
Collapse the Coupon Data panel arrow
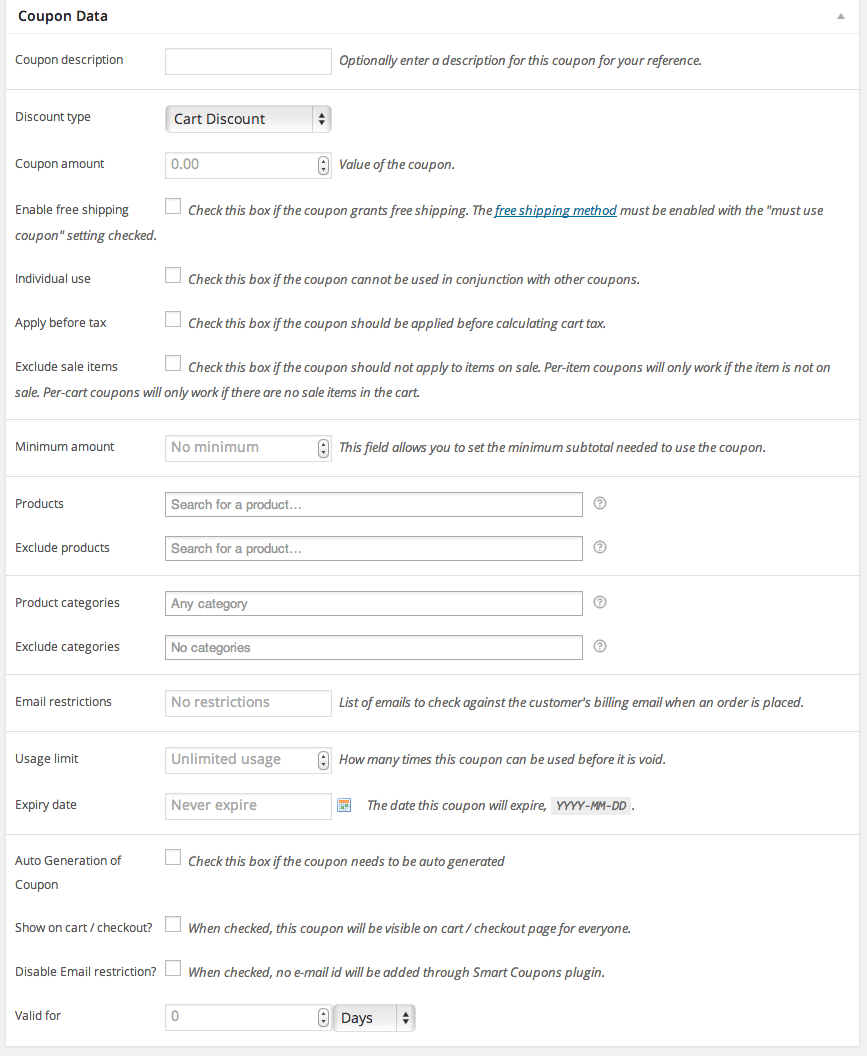click(x=843, y=17)
